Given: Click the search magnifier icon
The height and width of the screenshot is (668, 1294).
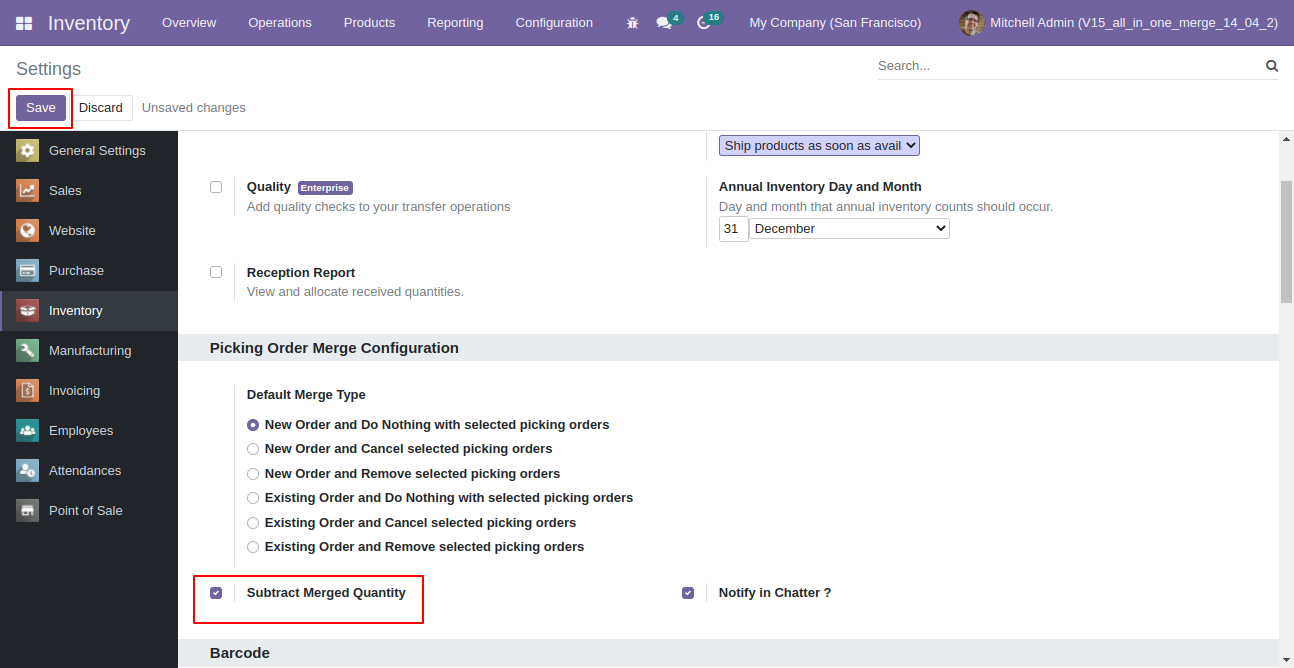Looking at the screenshot, I should [x=1272, y=66].
